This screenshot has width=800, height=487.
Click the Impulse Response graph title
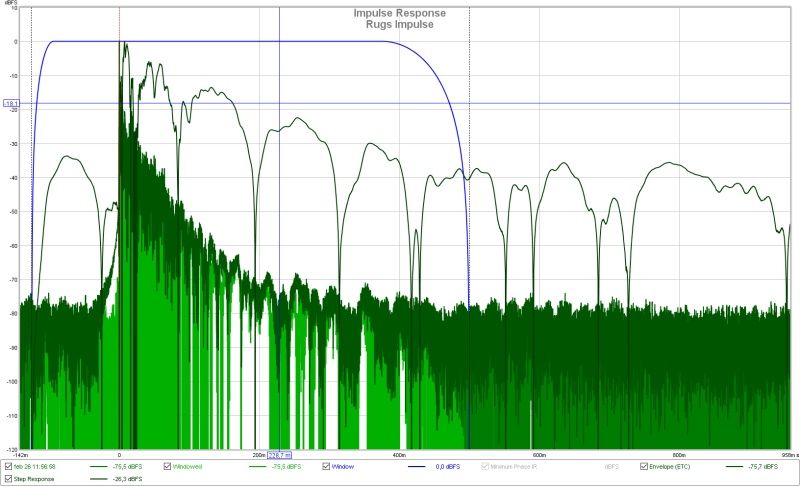point(399,13)
